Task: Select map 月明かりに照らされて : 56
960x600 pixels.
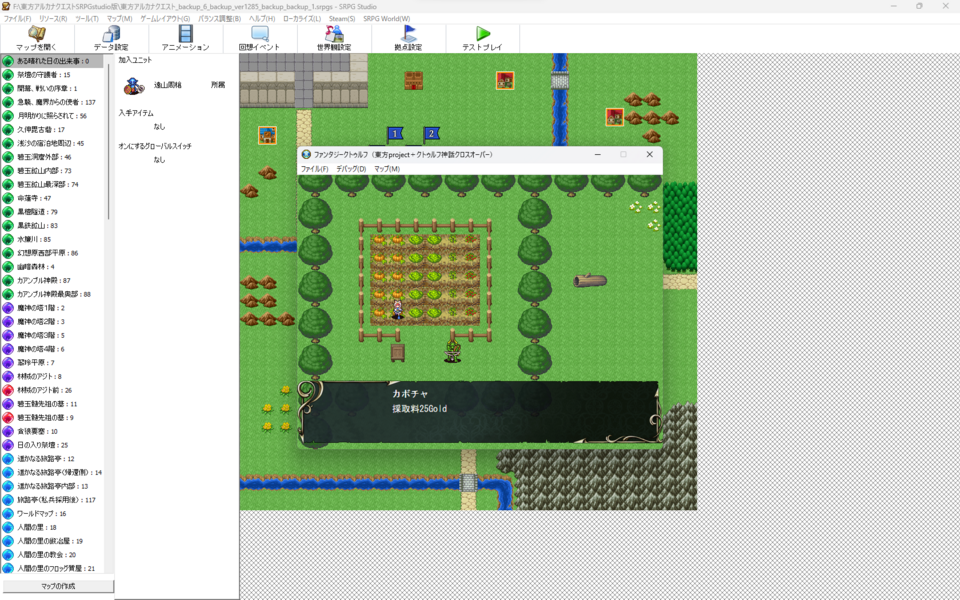Action: click(52, 116)
